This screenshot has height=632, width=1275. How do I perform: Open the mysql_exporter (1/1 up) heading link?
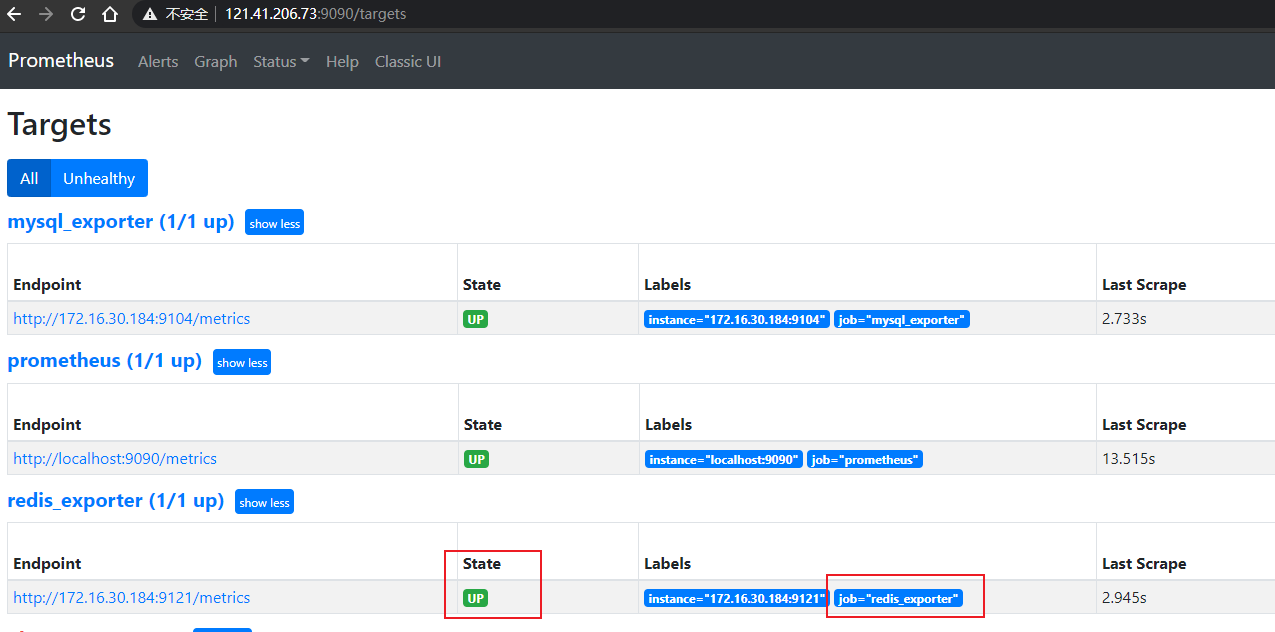121,221
